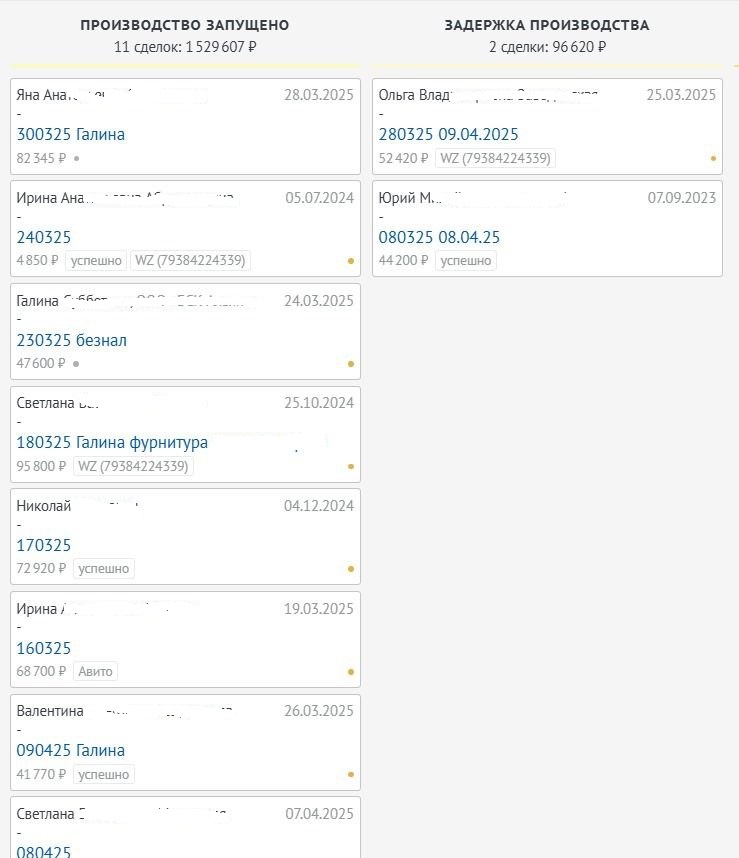The height and width of the screenshot is (858, 739).
Task: Open delayed deal 080325 08.04.25
Action: pyautogui.click(x=439, y=237)
